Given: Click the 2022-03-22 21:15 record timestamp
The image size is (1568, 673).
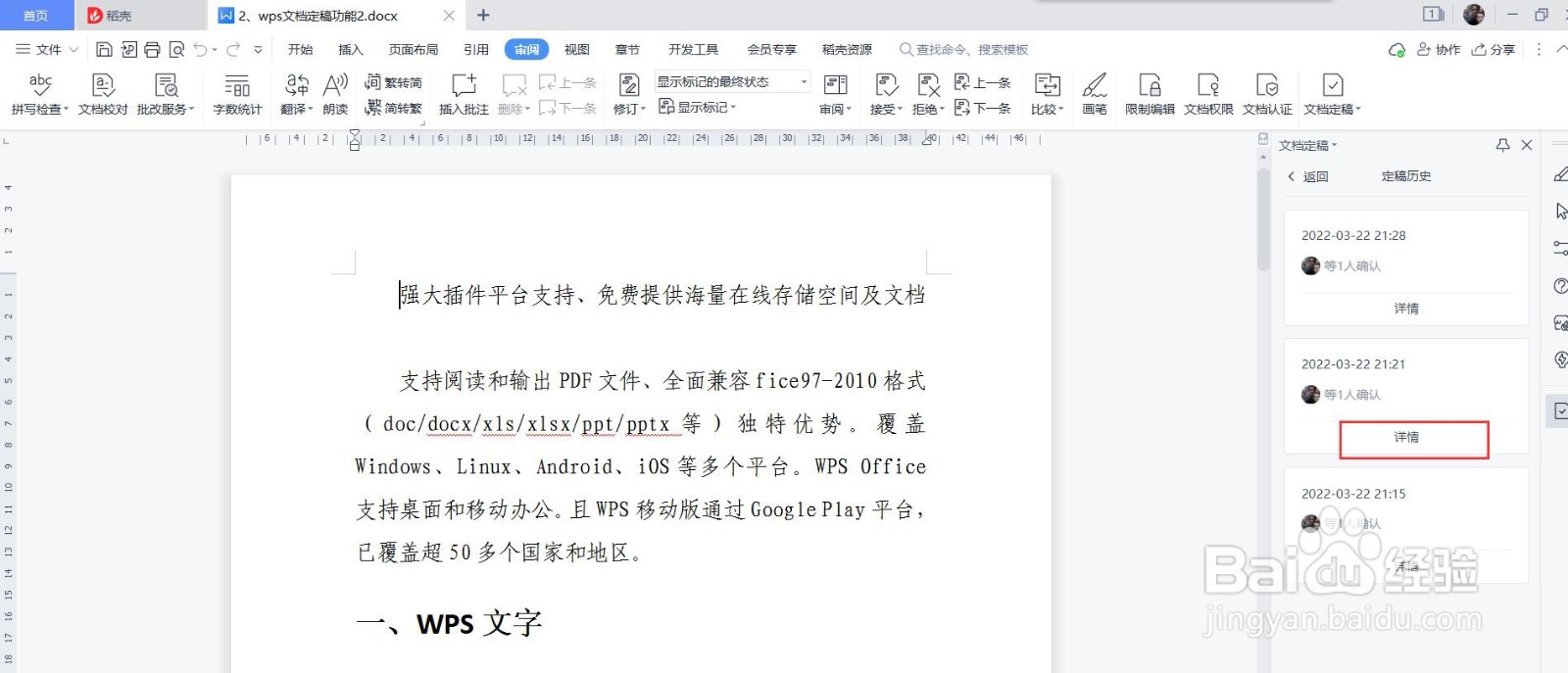Looking at the screenshot, I should click(1353, 494).
